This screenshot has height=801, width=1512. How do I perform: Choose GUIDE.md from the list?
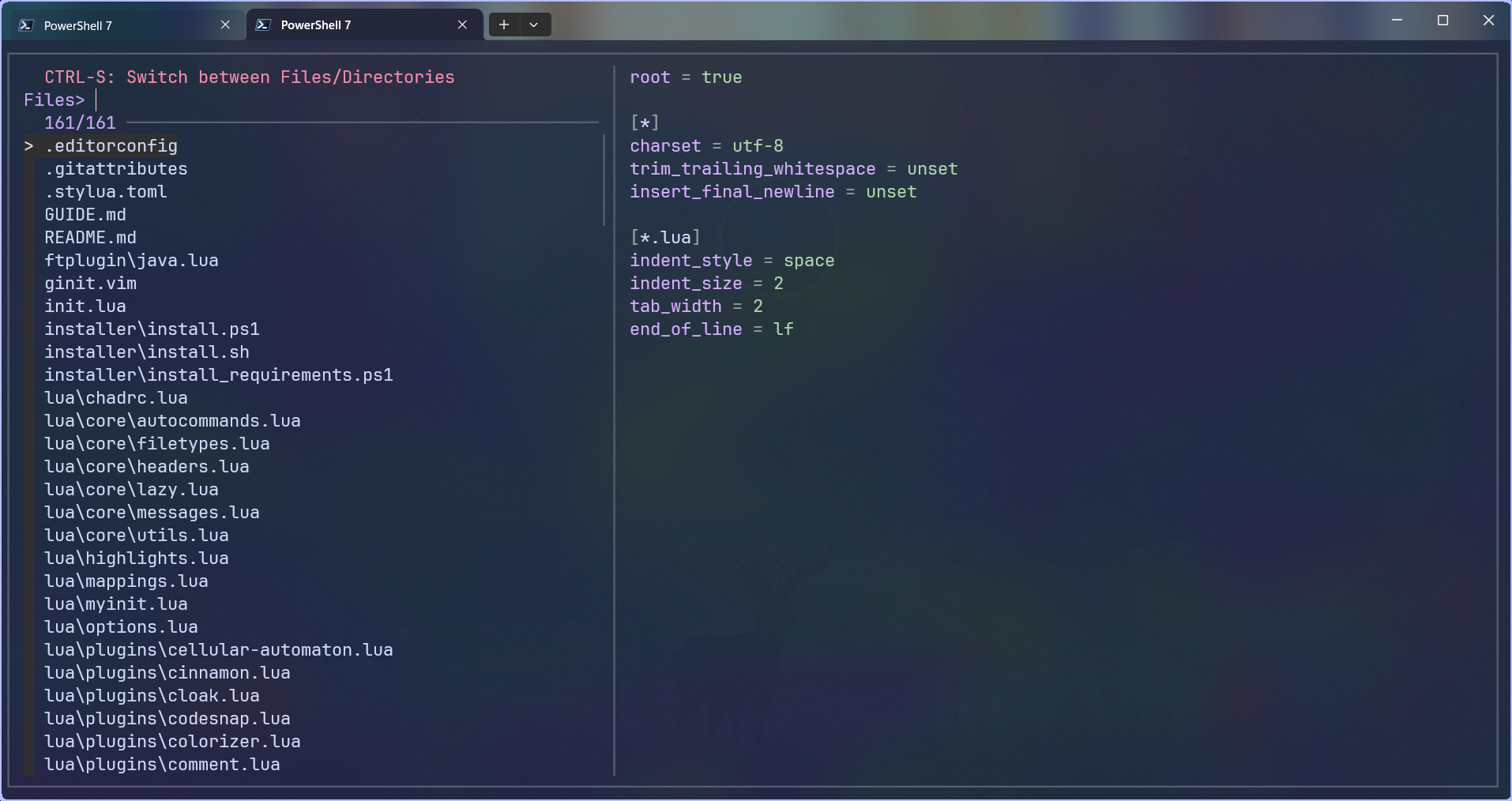[85, 215]
